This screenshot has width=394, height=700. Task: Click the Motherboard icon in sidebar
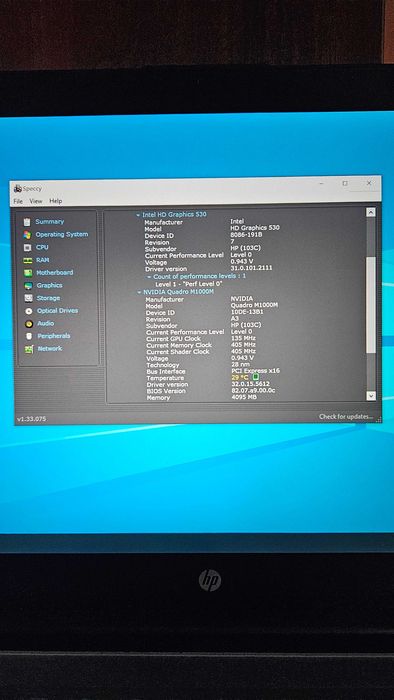(28, 273)
